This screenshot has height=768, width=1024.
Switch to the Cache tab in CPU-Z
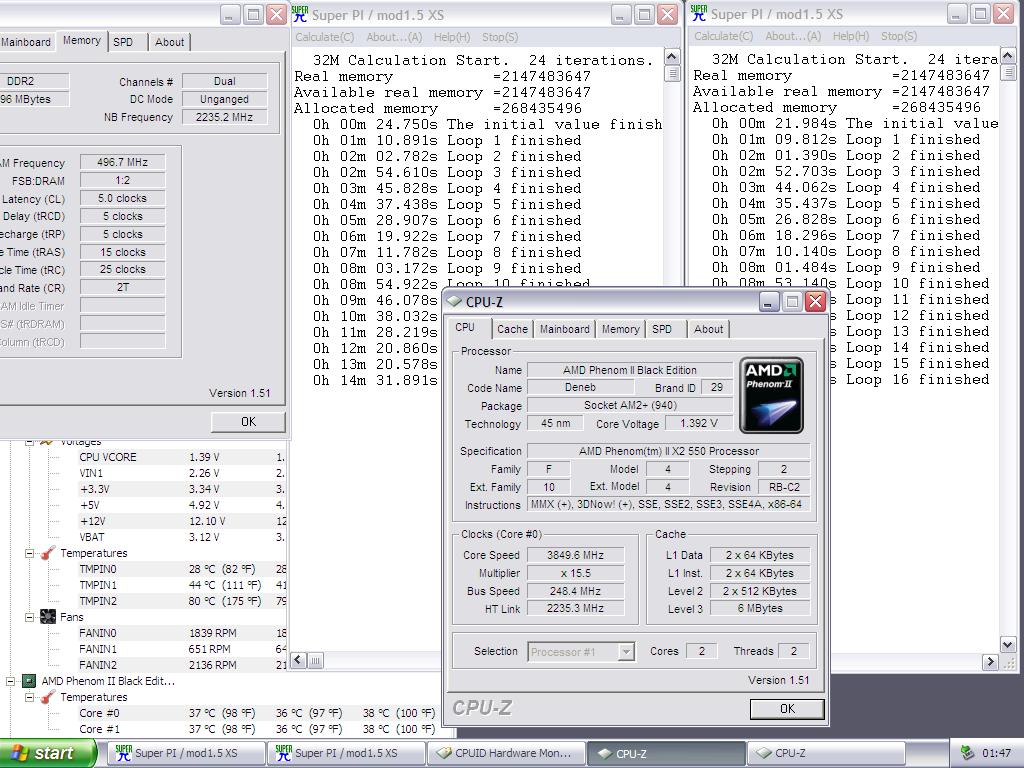512,329
